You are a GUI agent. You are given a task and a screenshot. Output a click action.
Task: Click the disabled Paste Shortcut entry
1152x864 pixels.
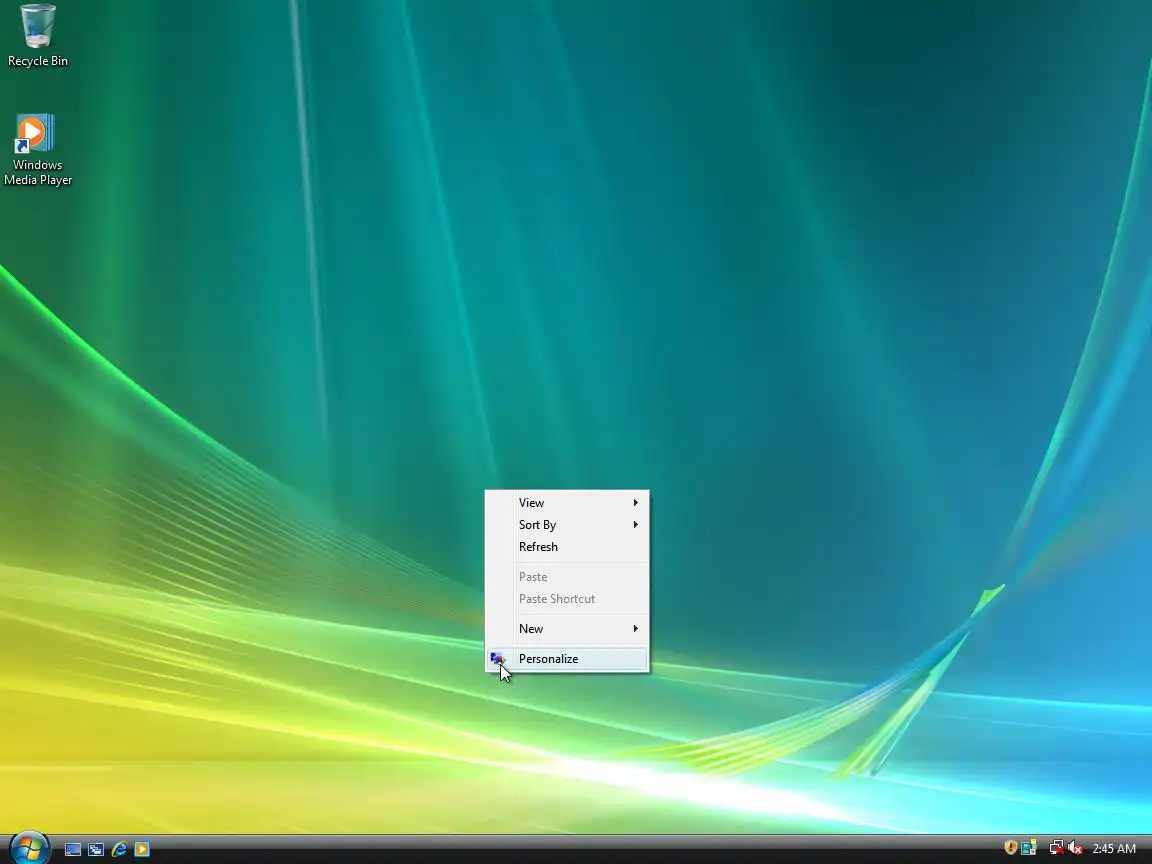click(567, 599)
